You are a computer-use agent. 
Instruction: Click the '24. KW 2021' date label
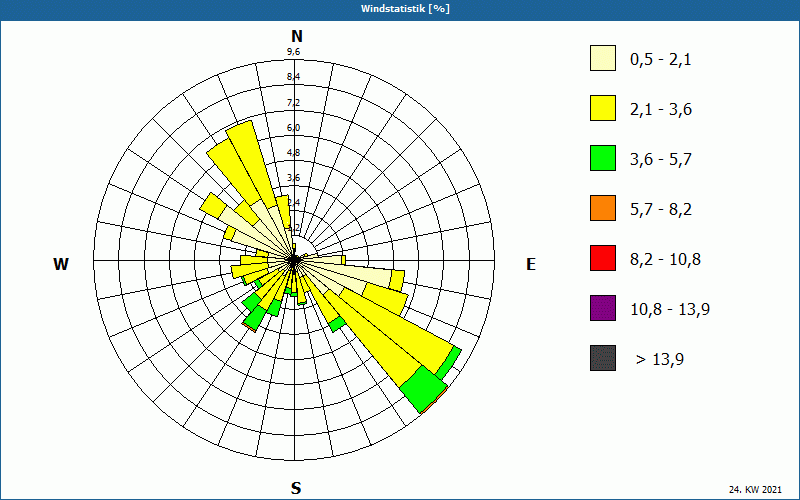pyautogui.click(x=755, y=490)
